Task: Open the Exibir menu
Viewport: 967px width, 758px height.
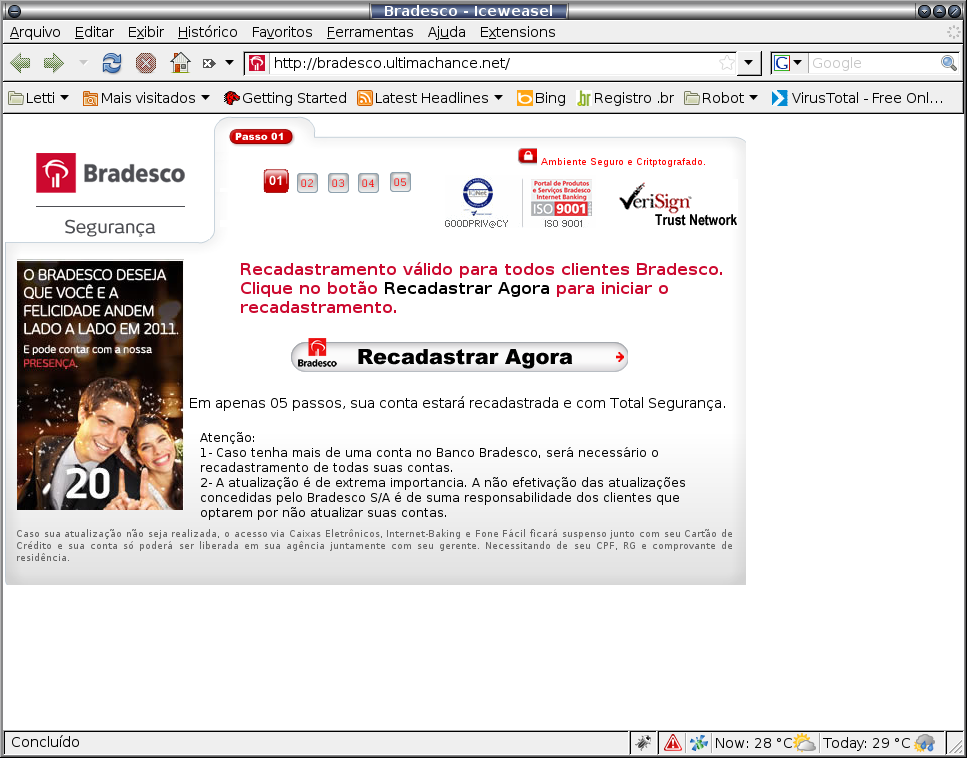Action: point(146,32)
